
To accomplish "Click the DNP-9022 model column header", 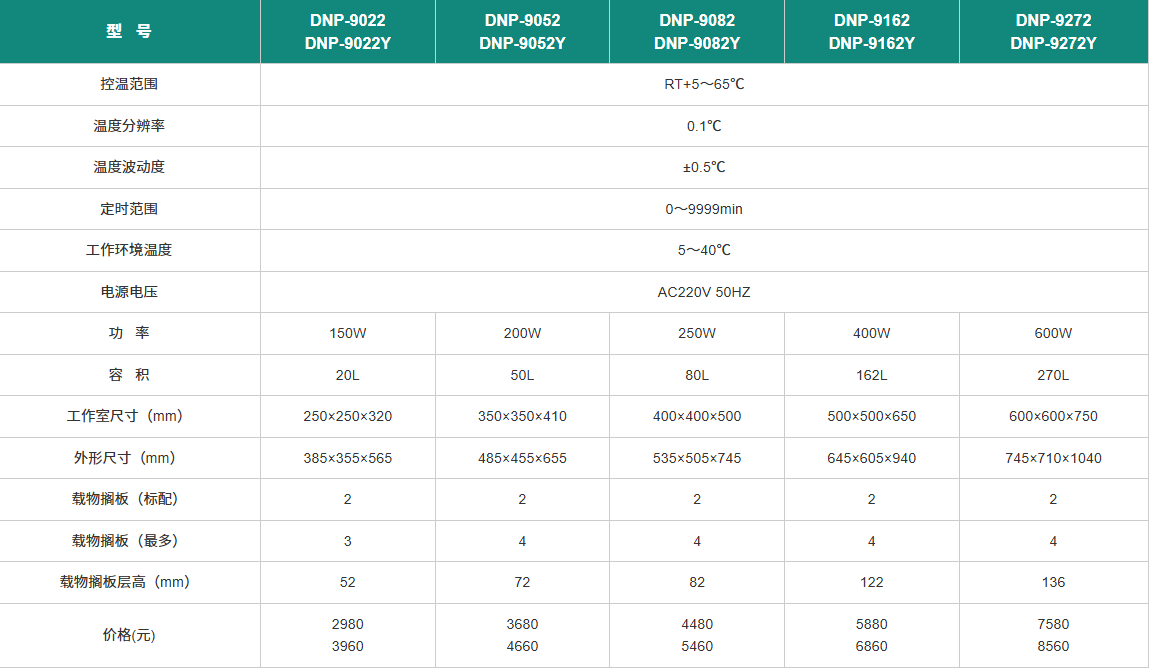I will point(347,31).
